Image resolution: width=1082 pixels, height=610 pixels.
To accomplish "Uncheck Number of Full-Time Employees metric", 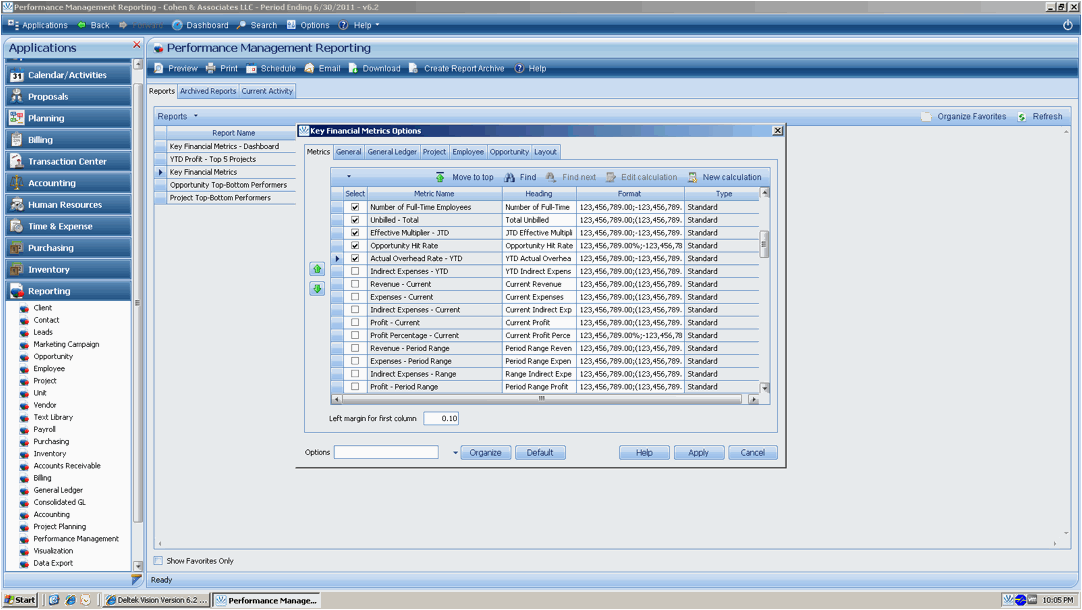I will [355, 207].
